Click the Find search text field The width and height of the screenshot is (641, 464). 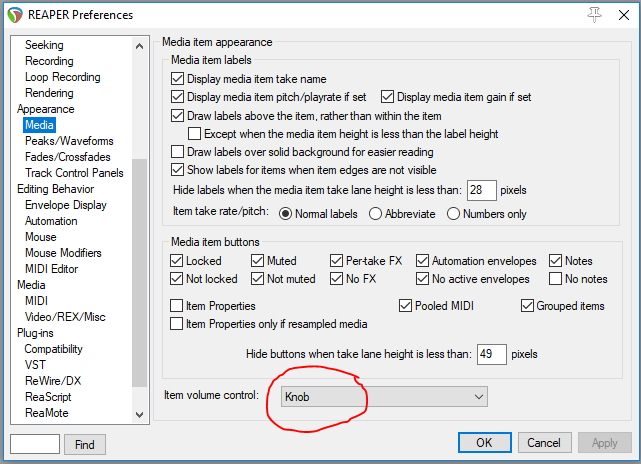point(35,444)
